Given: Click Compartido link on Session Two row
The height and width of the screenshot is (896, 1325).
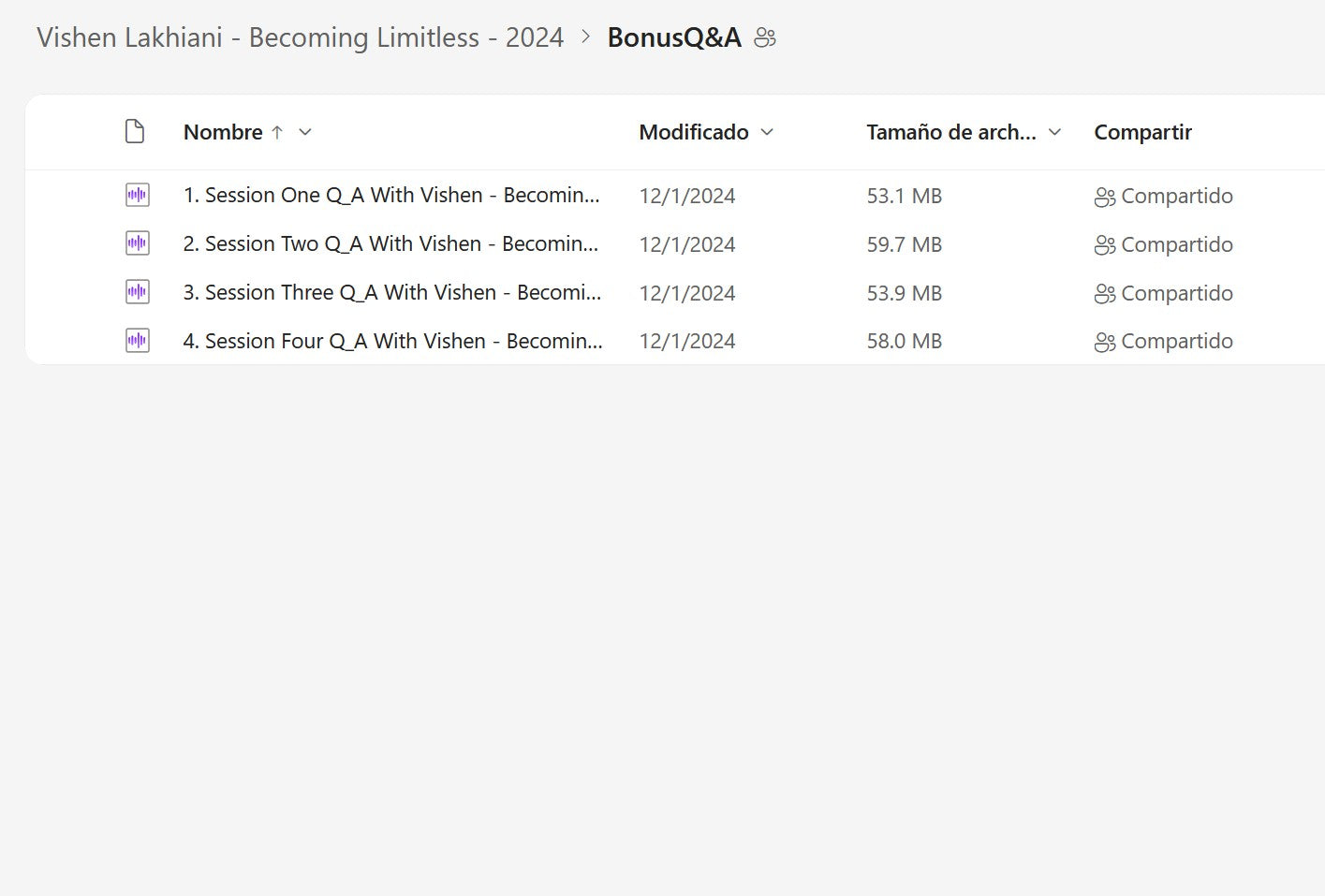Looking at the screenshot, I should click(1176, 244).
